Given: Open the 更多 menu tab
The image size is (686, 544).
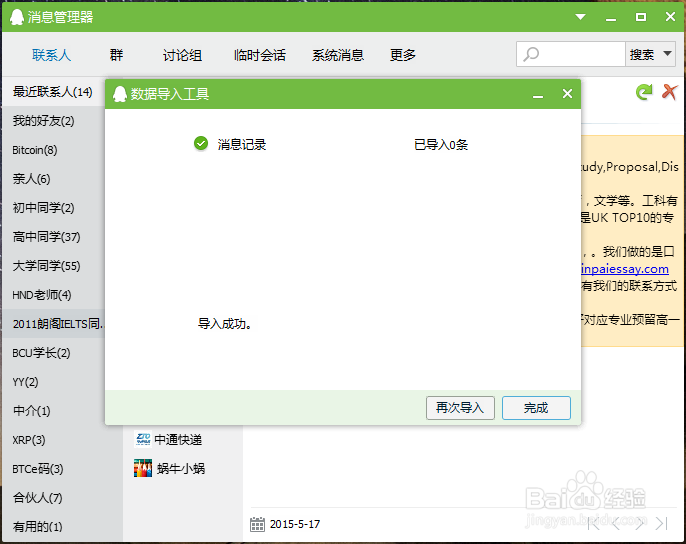Looking at the screenshot, I should click(402, 55).
